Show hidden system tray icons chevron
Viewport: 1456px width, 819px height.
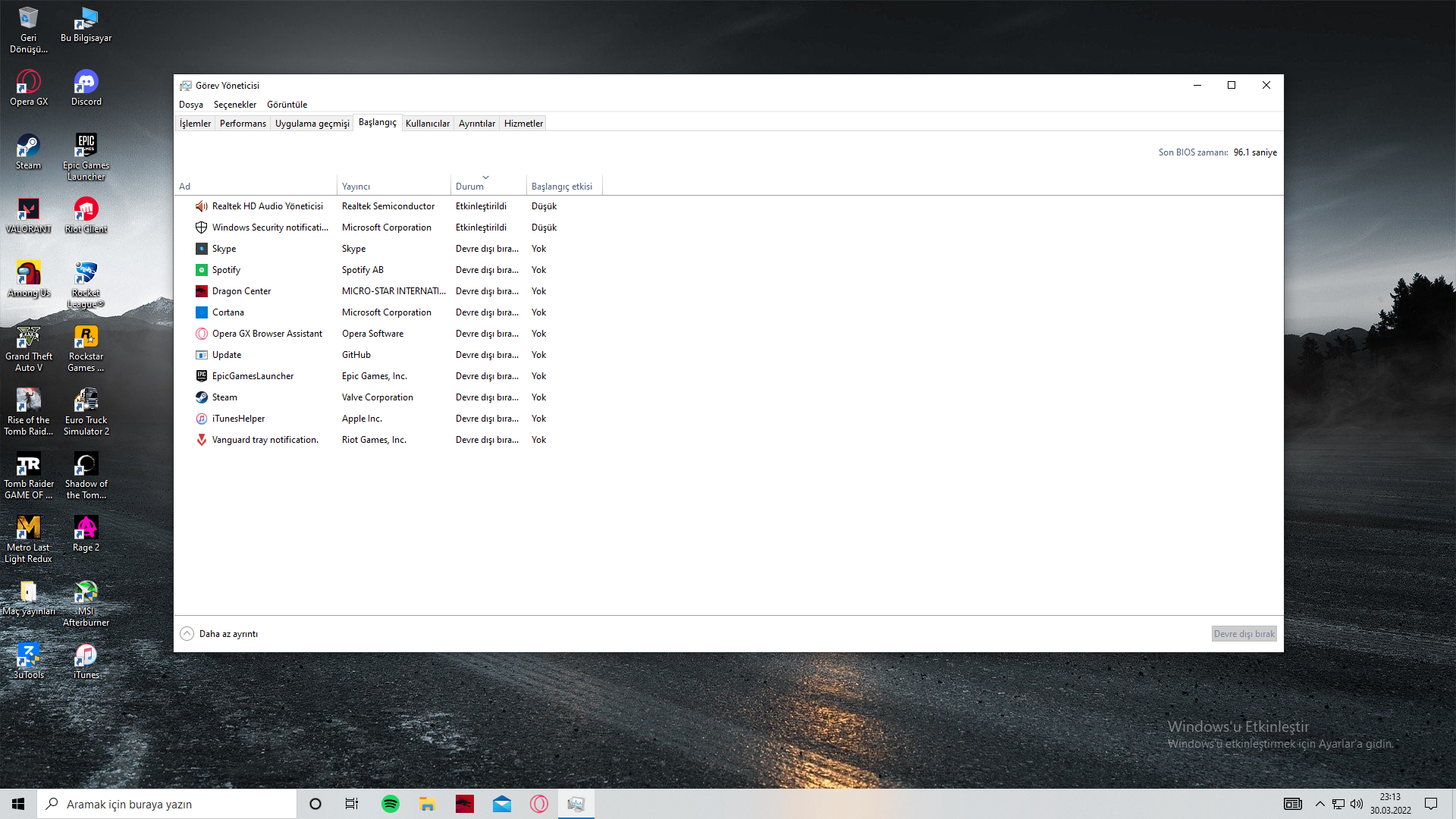click(1319, 804)
